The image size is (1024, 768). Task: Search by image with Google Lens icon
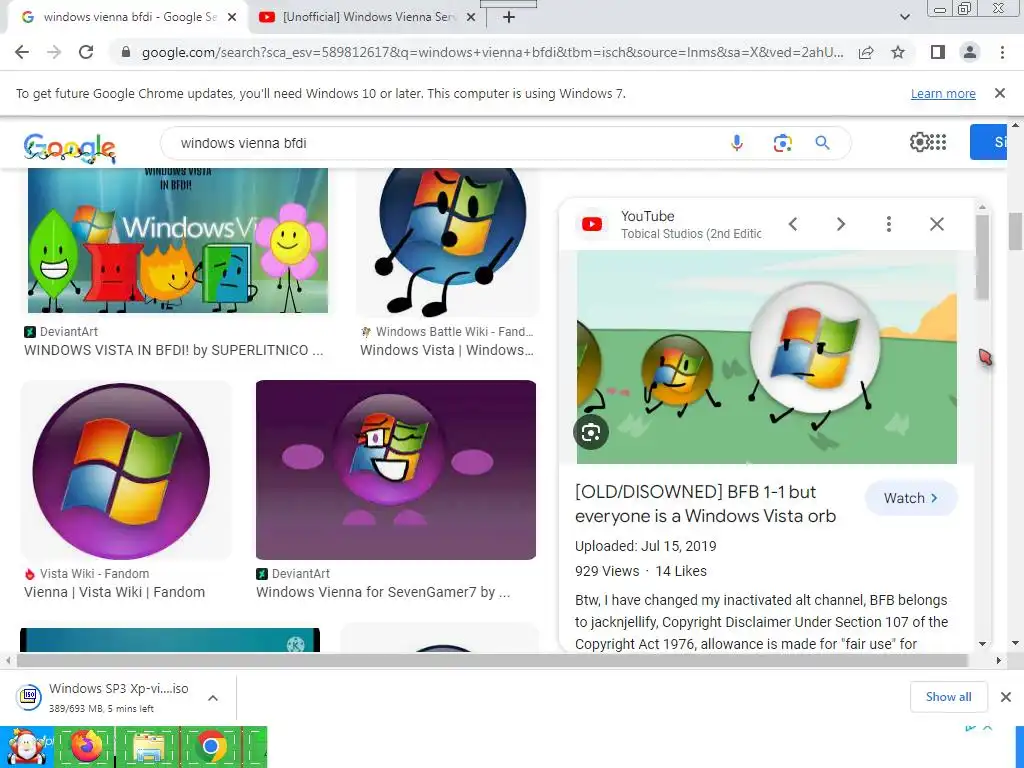click(782, 142)
